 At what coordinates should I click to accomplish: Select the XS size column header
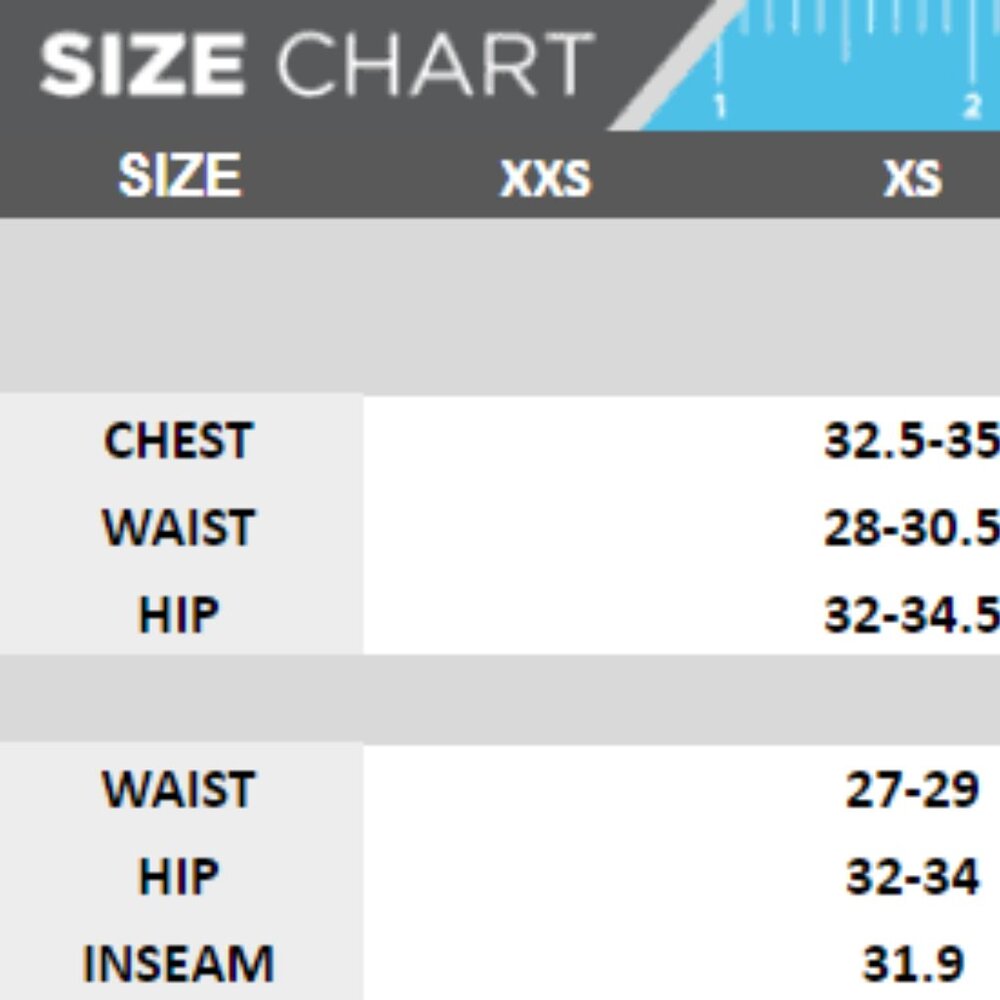[912, 178]
